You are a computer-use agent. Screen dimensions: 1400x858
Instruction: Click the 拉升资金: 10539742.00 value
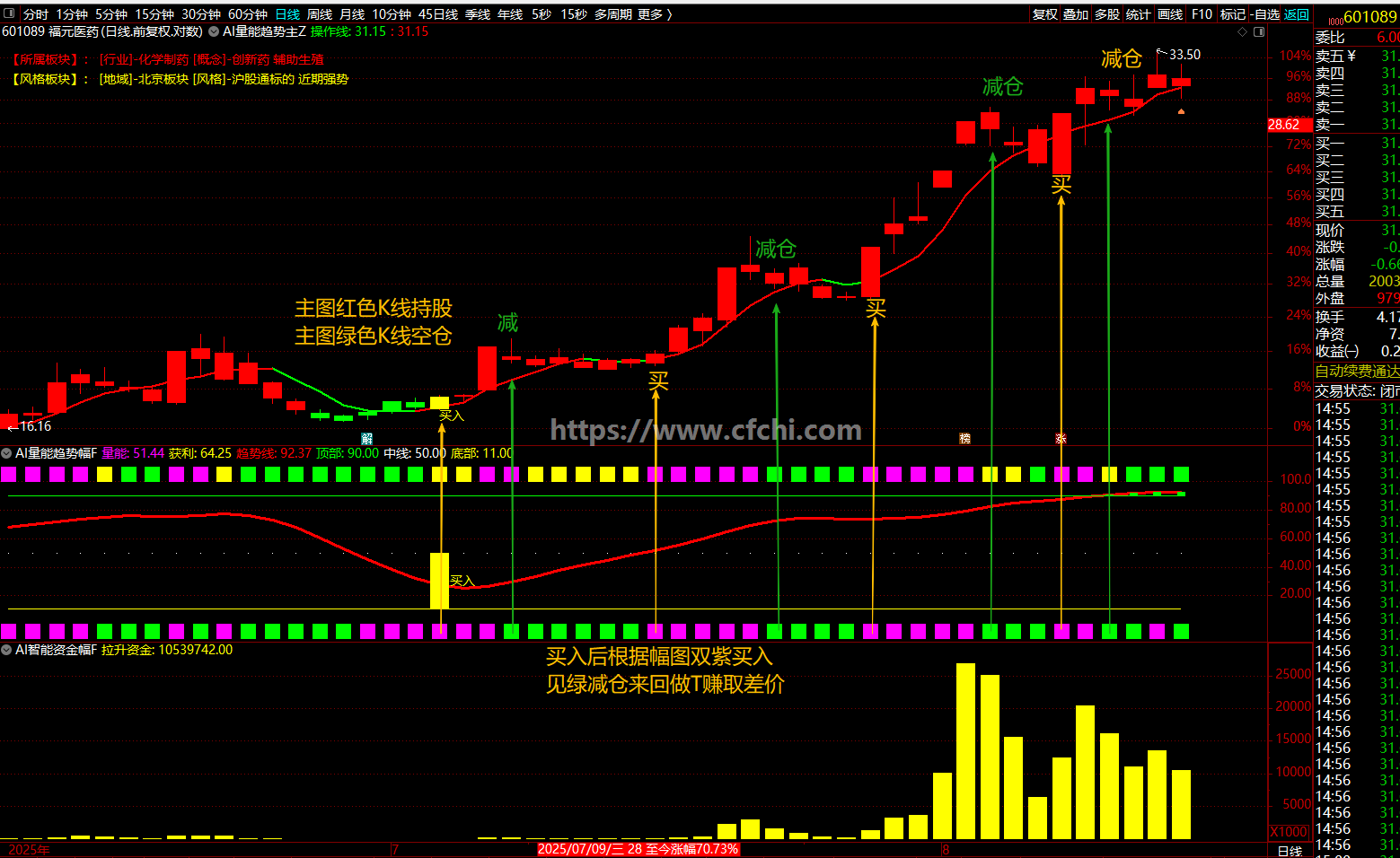(167, 650)
